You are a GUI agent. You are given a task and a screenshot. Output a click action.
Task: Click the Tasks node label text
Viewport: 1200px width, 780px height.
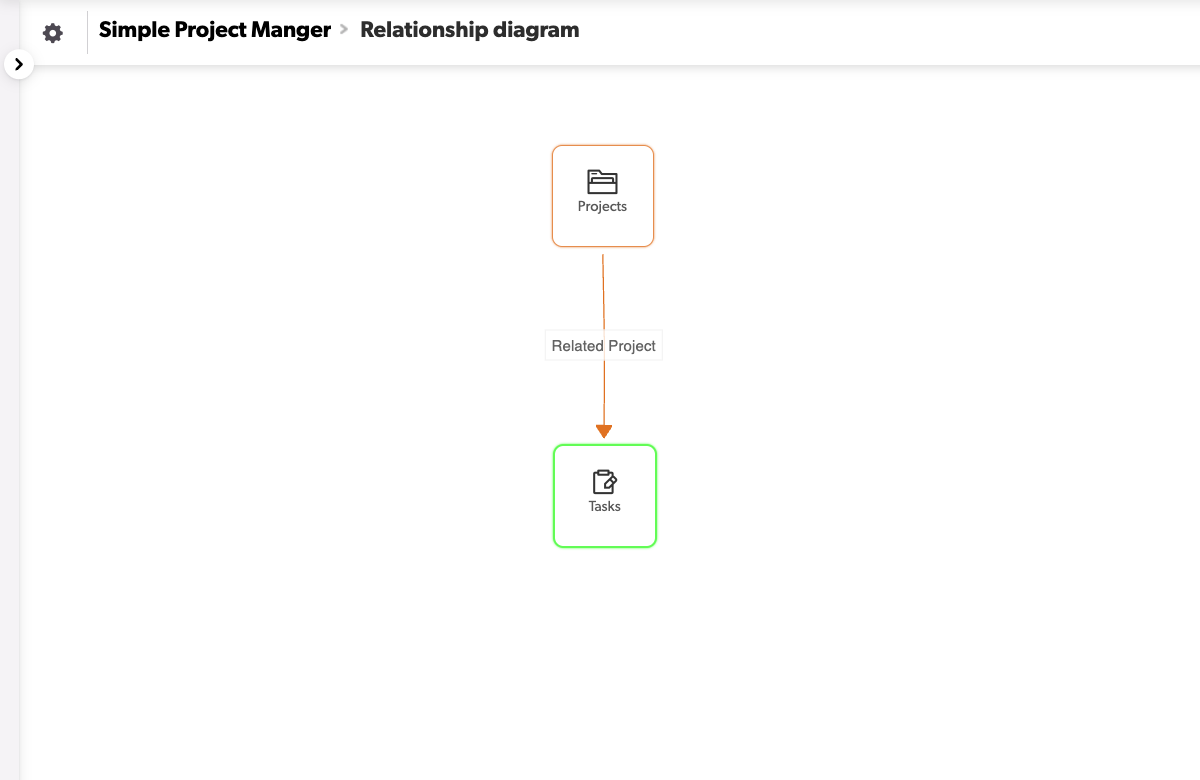point(604,507)
